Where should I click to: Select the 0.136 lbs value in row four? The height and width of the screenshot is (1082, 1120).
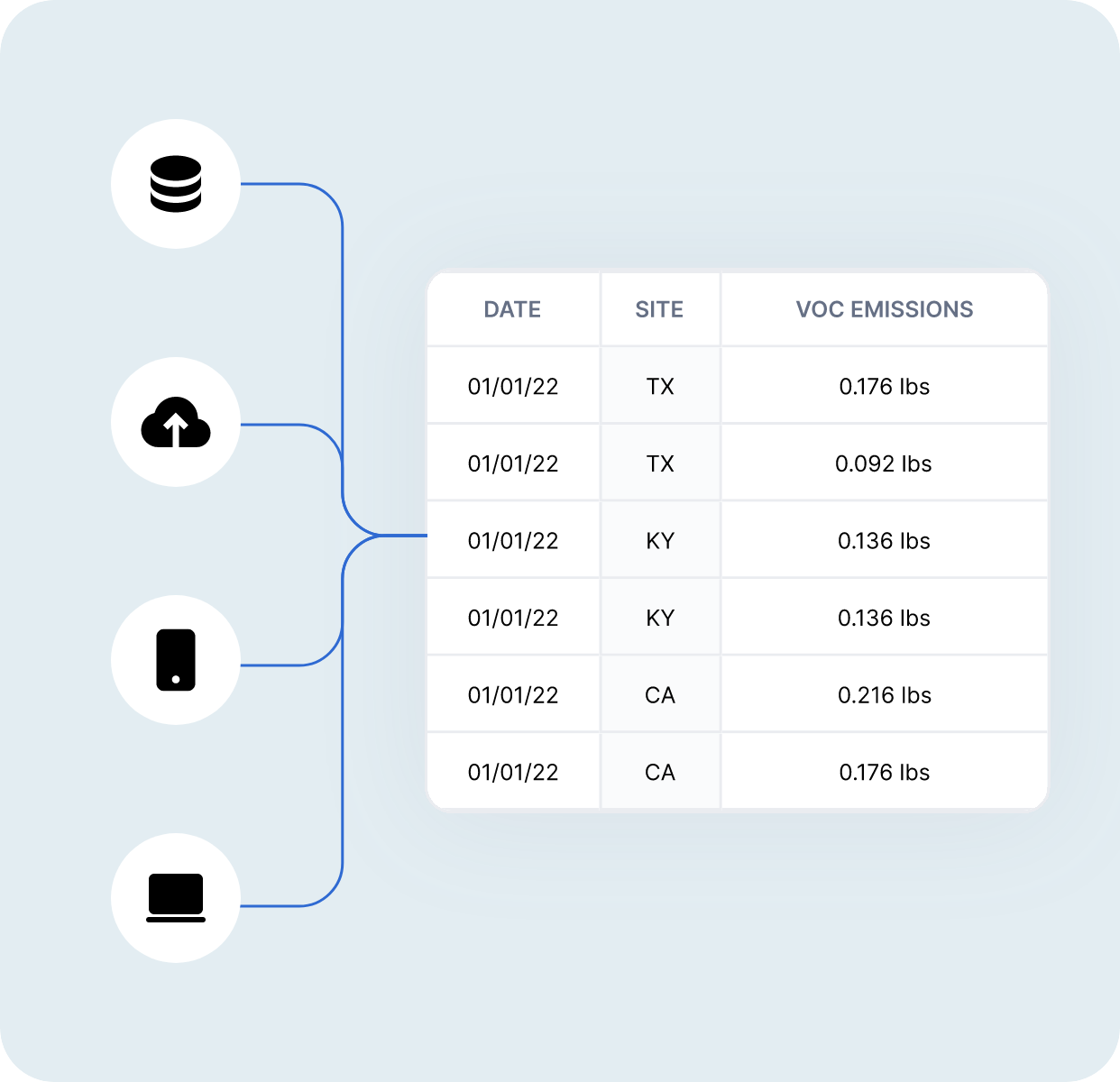884,617
